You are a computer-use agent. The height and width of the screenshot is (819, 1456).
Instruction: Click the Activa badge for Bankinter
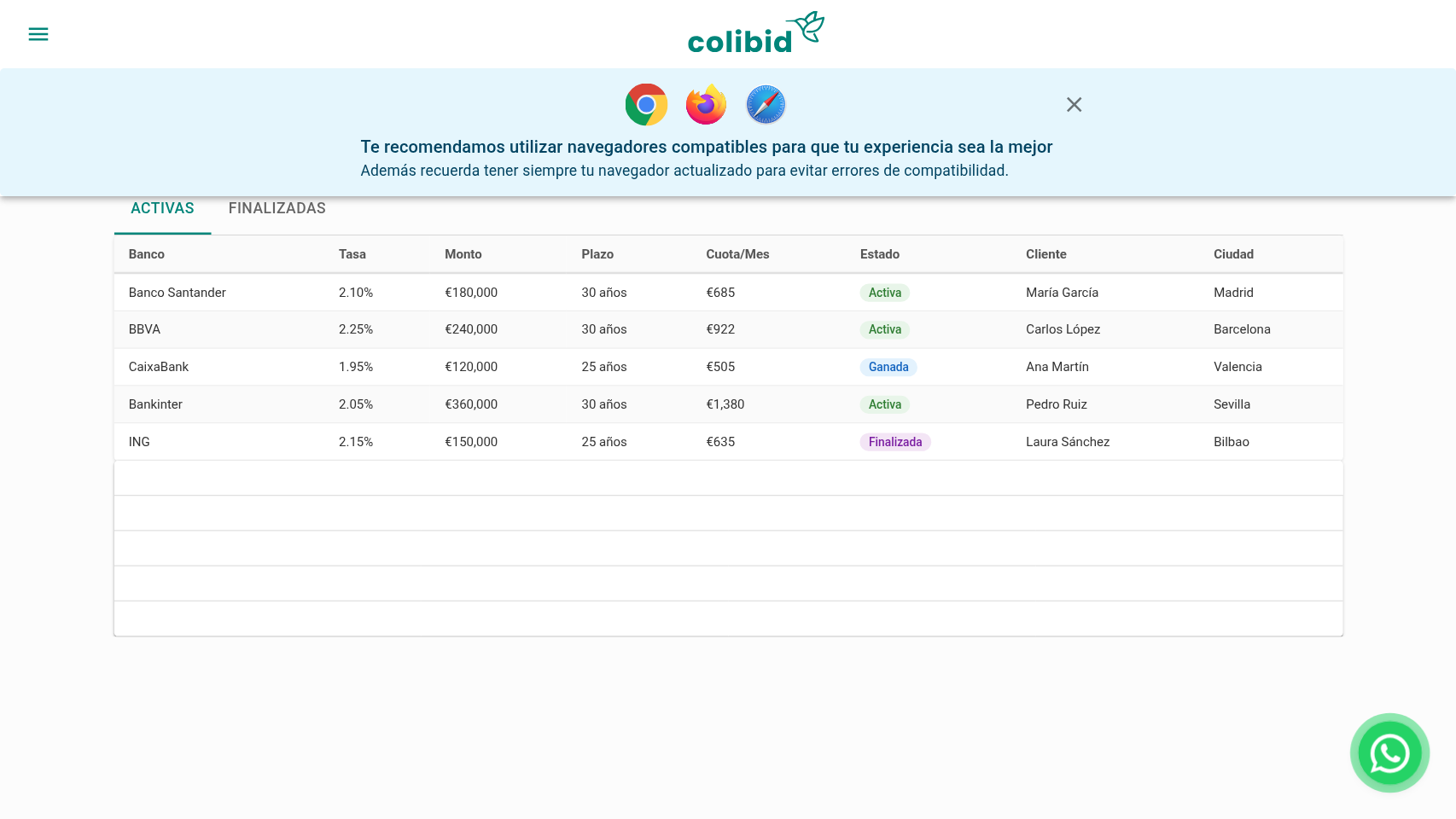885,404
